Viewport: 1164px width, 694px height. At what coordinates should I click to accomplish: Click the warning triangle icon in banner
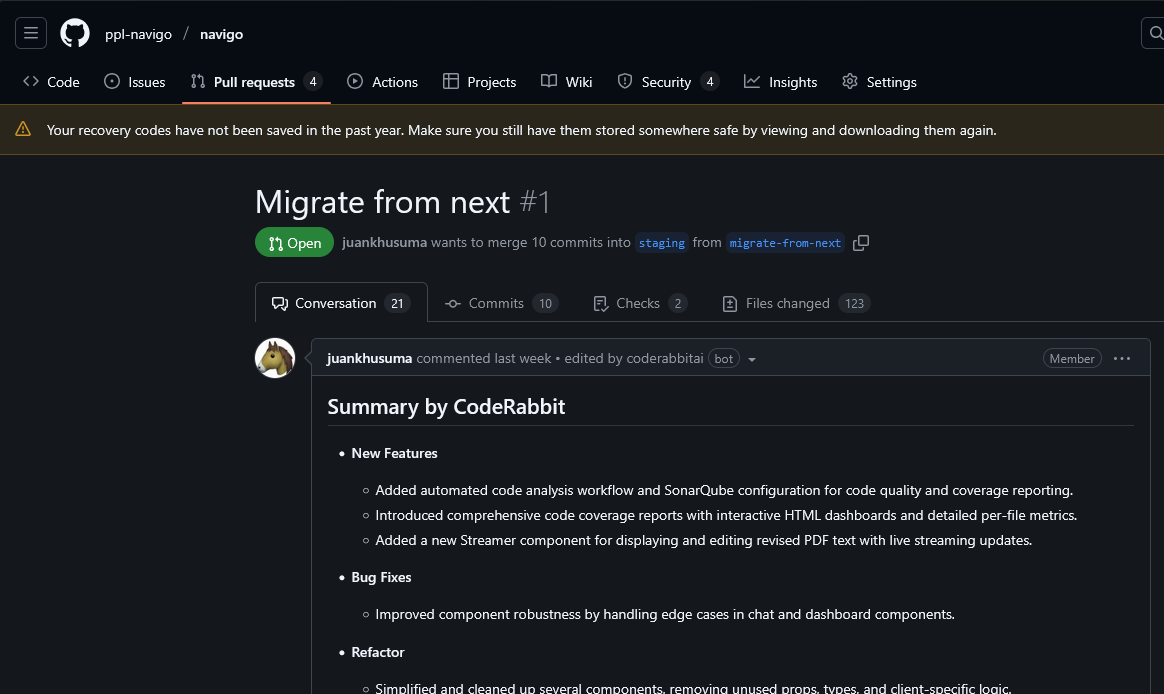pos(23,129)
